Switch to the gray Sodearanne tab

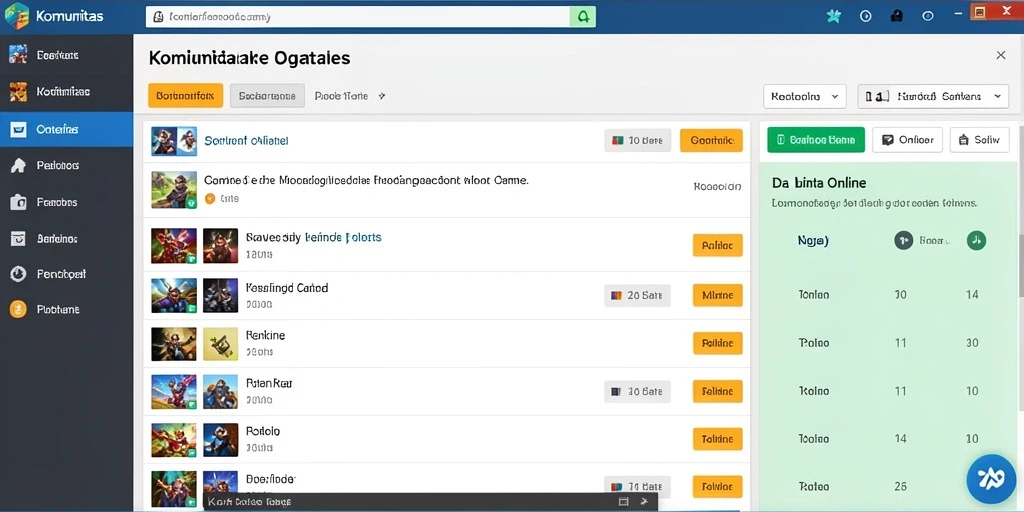click(x=267, y=95)
